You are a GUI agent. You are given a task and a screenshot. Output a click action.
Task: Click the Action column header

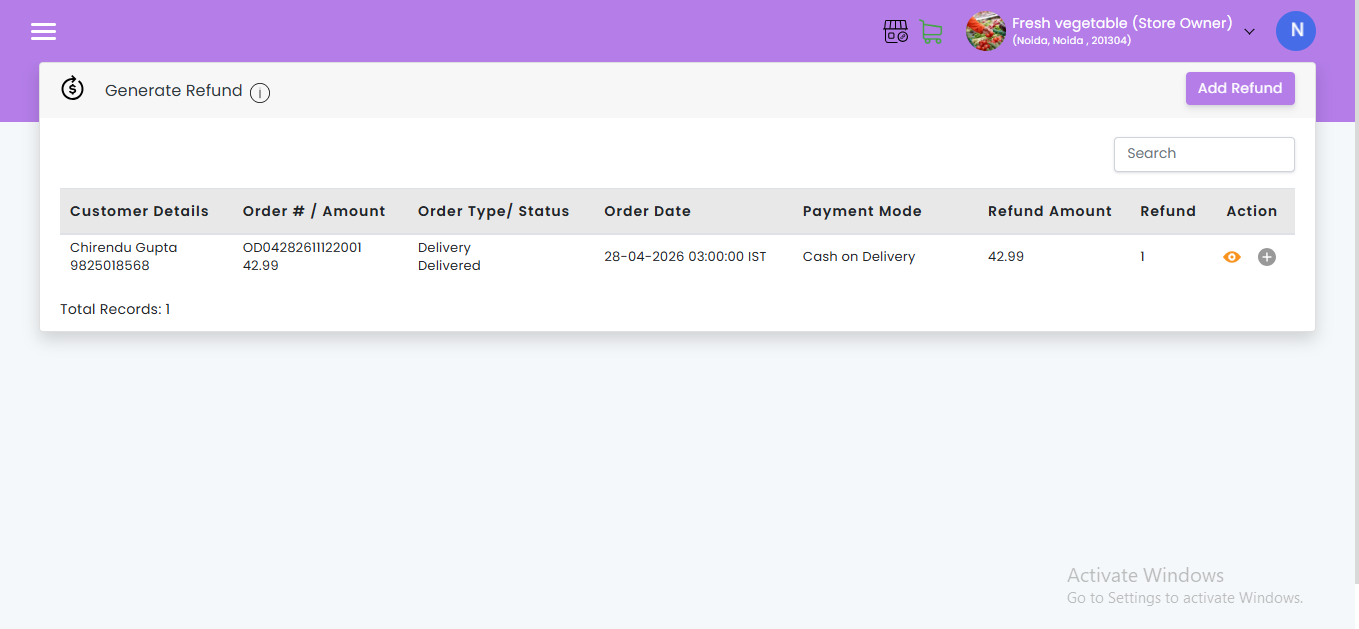point(1251,211)
